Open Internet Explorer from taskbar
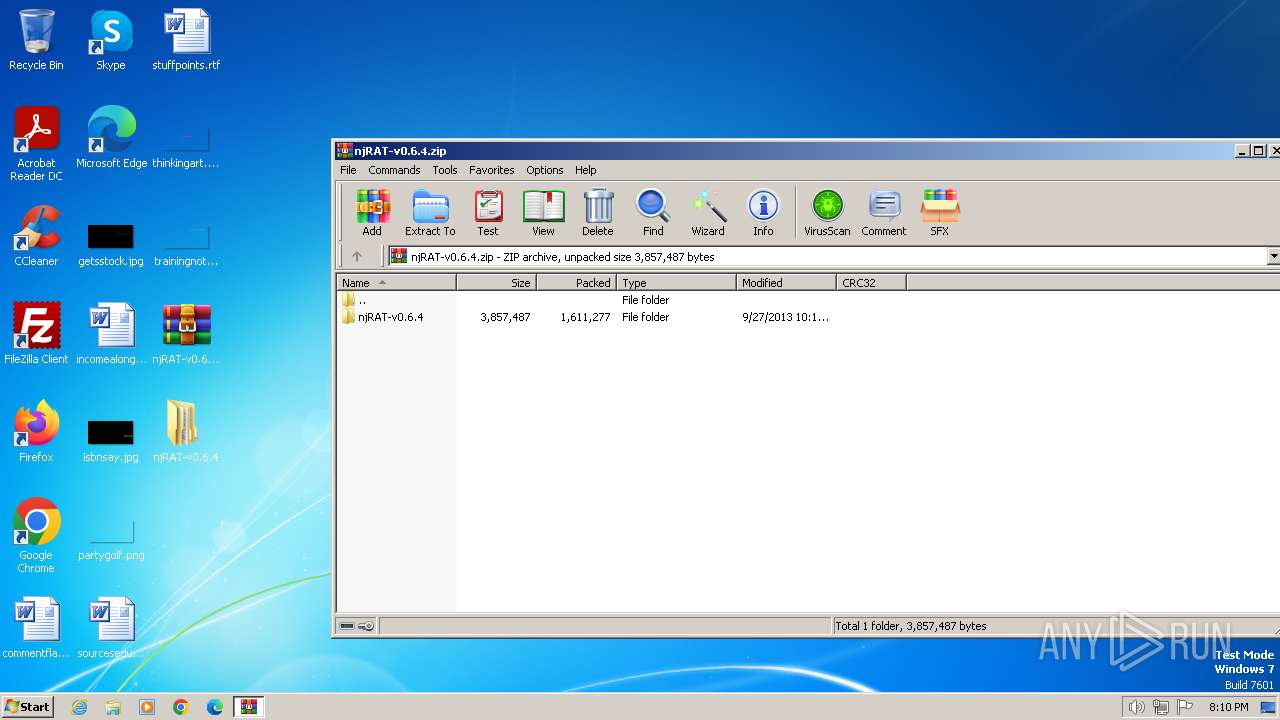The height and width of the screenshot is (720, 1280). tap(80, 707)
